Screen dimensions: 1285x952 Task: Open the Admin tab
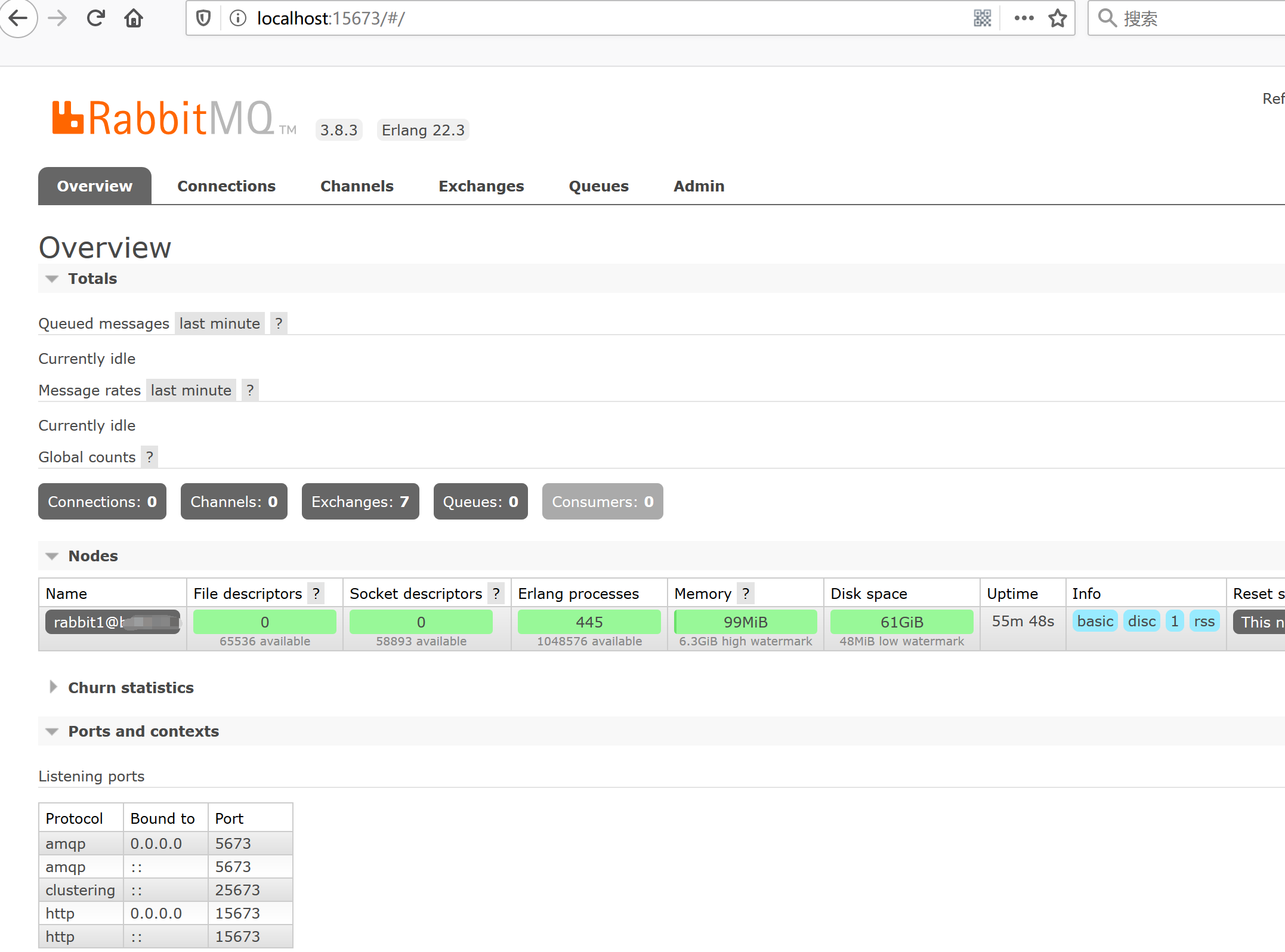point(699,186)
